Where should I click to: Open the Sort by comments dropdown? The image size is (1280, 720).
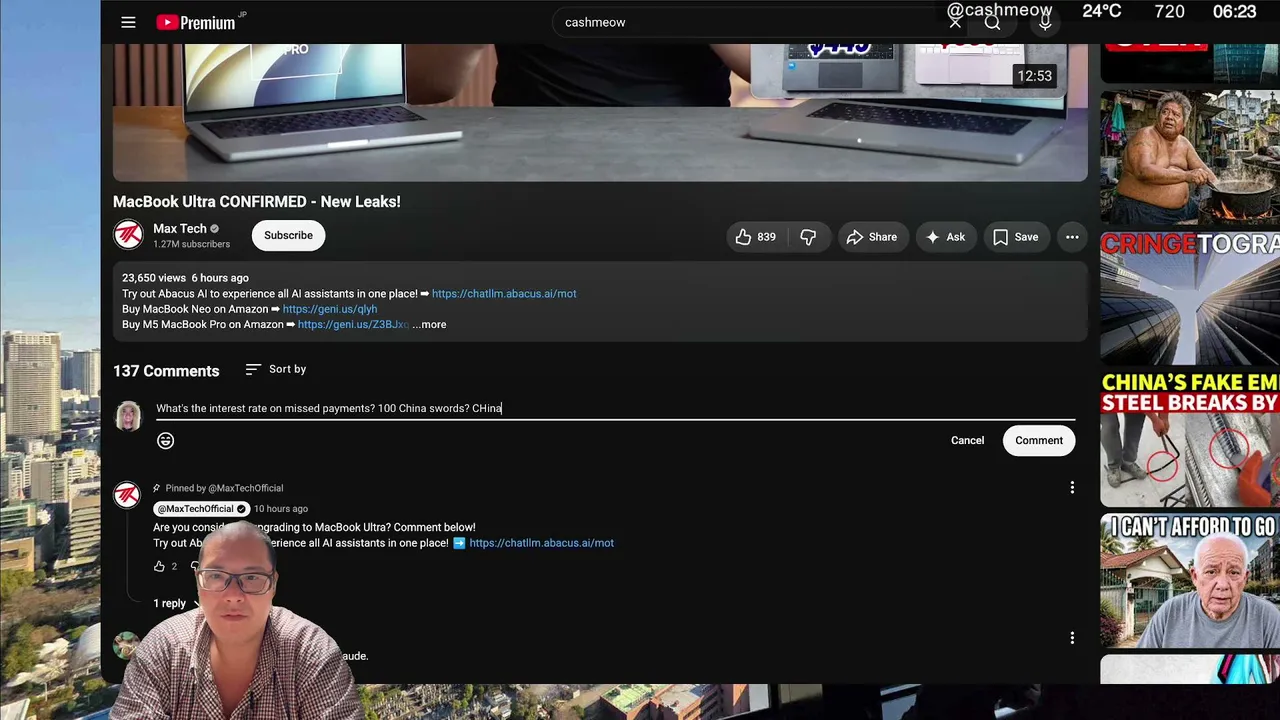point(276,369)
